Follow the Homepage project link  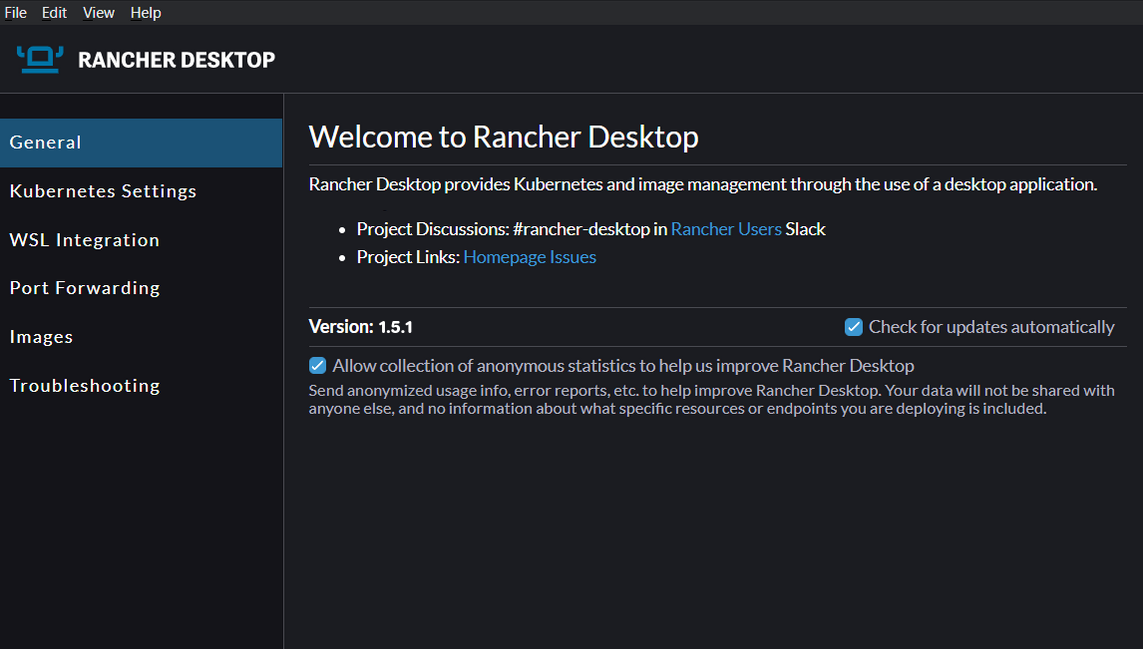point(504,257)
